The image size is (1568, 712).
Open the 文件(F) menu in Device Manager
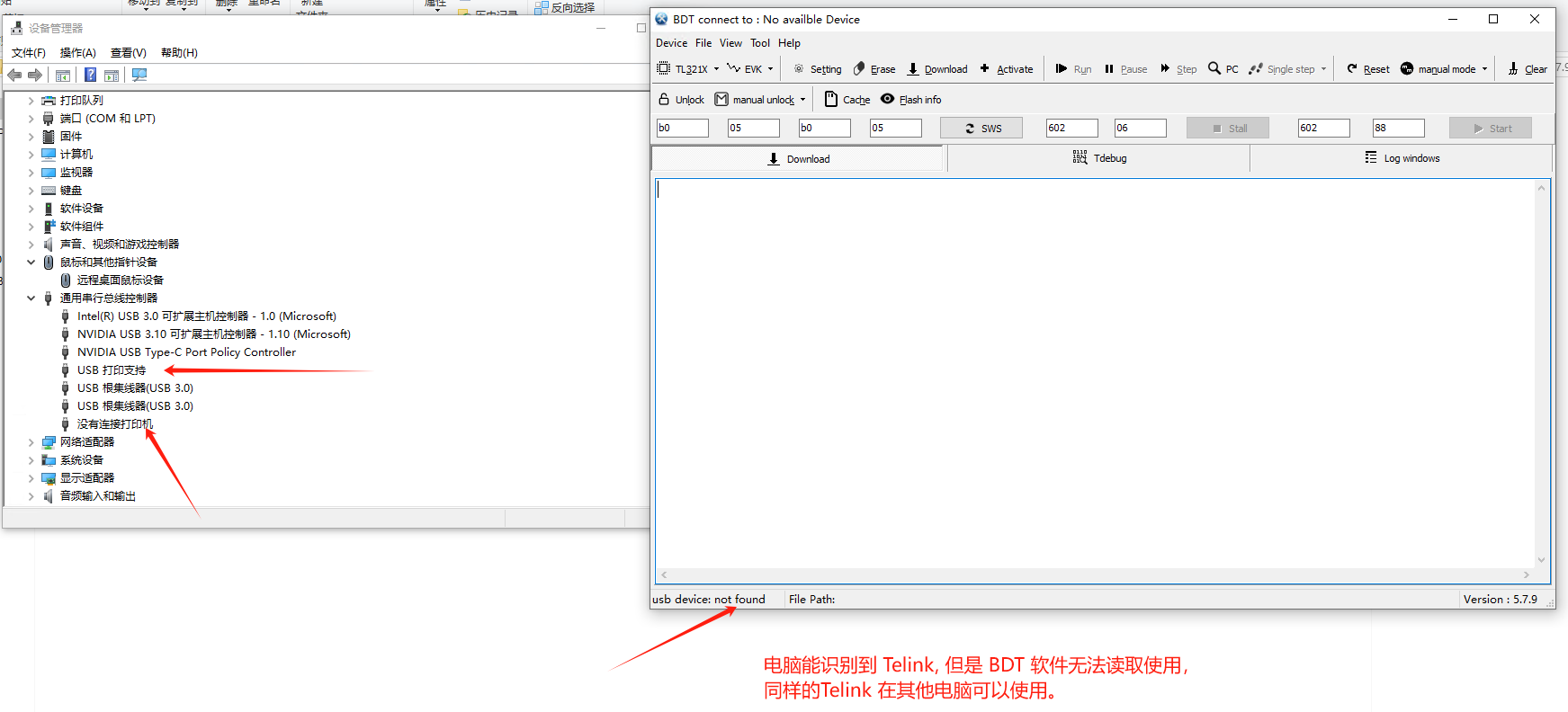pyautogui.click(x=29, y=53)
